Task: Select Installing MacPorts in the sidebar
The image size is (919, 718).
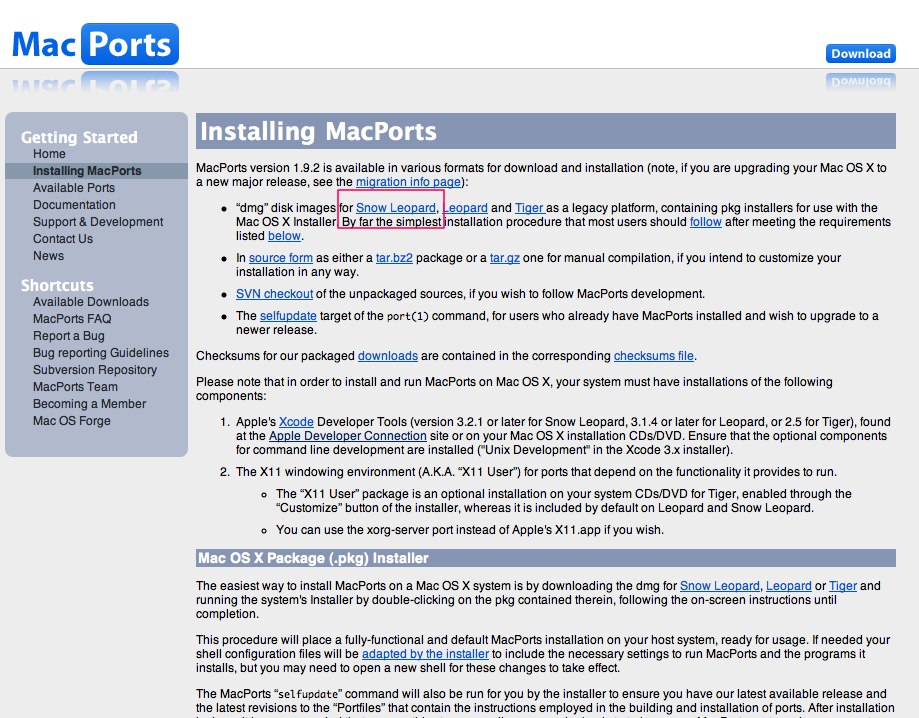Action: coord(87,171)
